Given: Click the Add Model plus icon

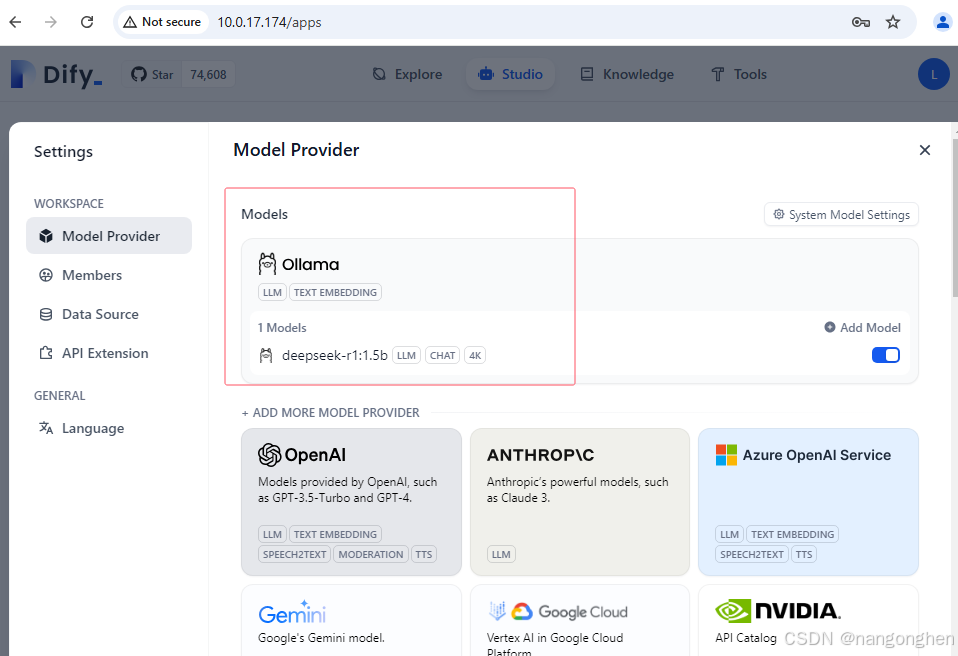Looking at the screenshot, I should [x=830, y=327].
